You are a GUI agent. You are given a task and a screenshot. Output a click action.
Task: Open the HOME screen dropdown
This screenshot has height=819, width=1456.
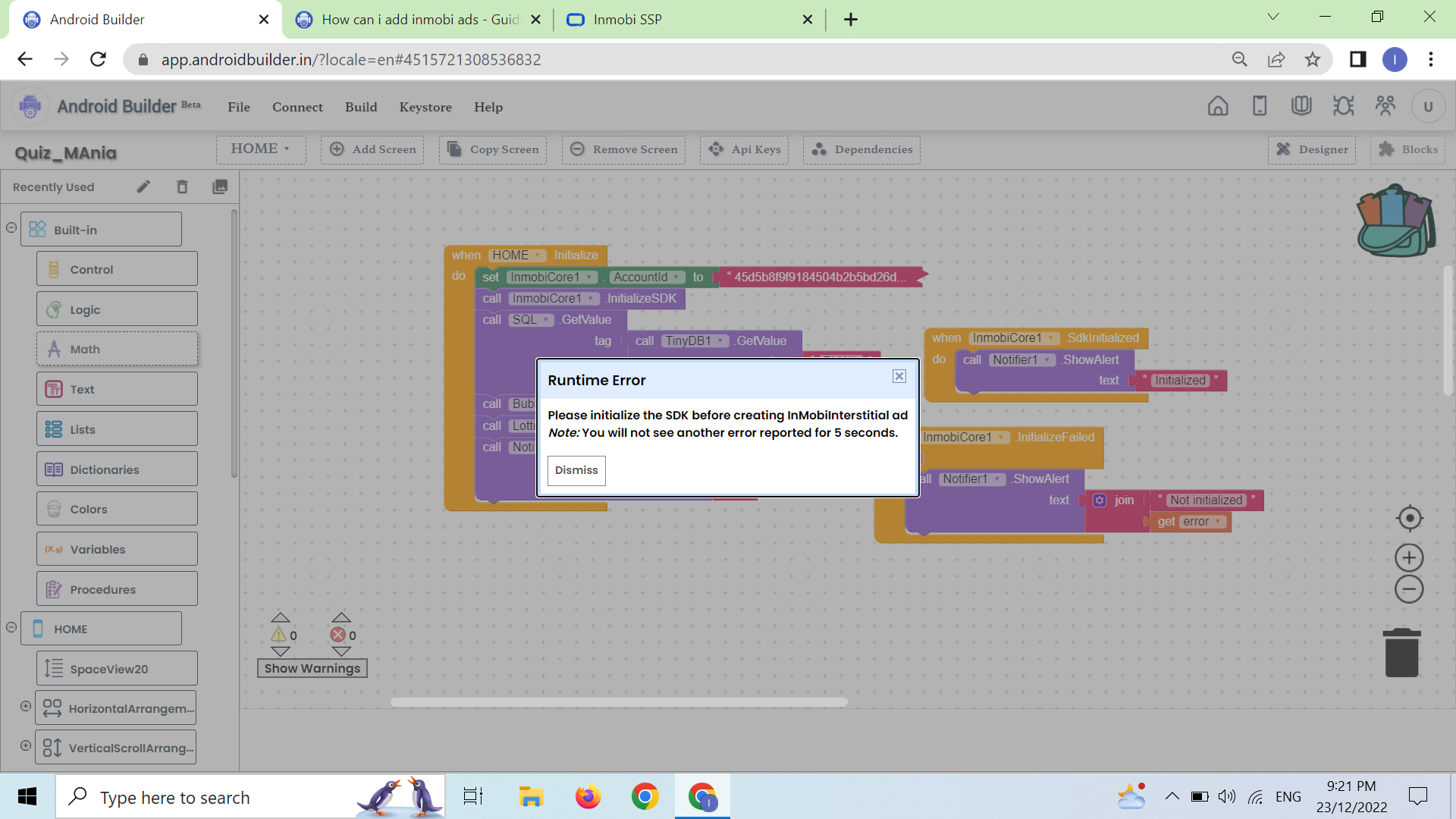[x=261, y=149]
